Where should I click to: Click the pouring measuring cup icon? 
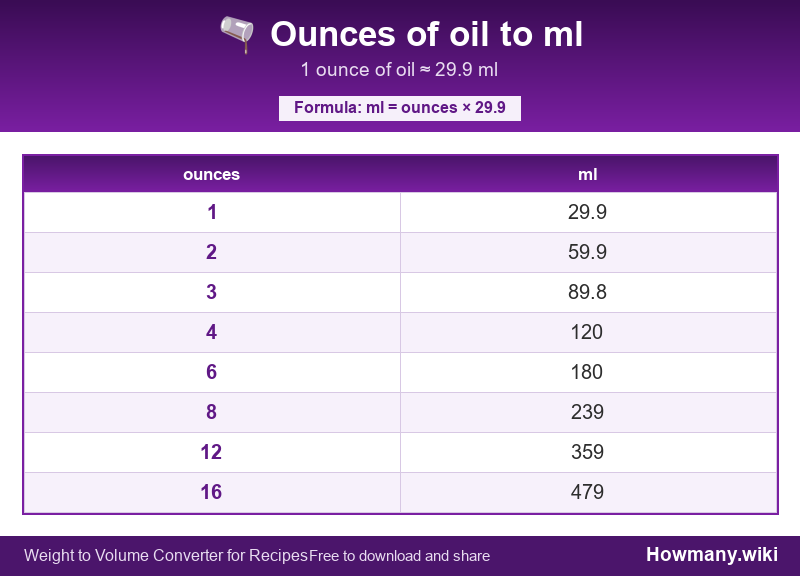coord(237,34)
